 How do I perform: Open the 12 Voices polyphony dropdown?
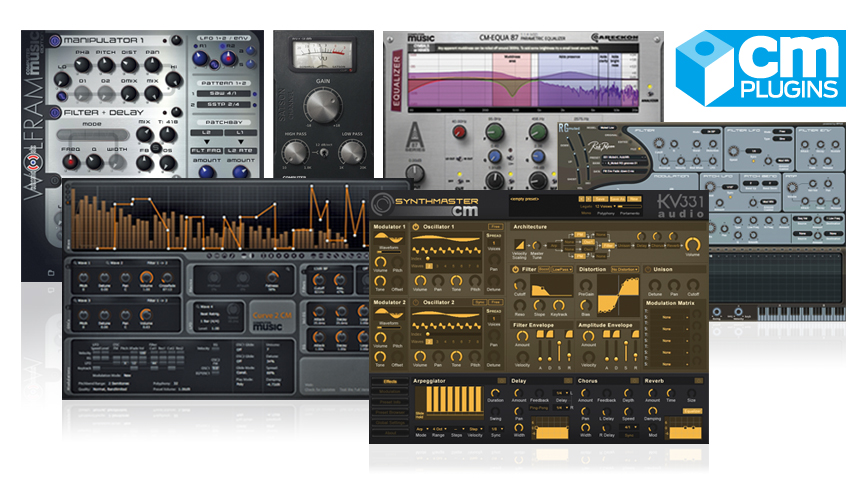click(x=606, y=206)
